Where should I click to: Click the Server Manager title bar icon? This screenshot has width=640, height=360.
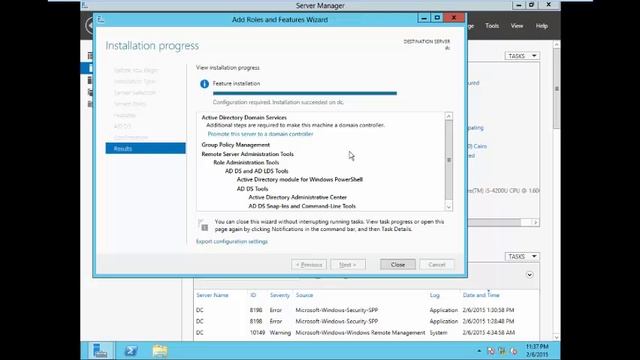point(84,5)
